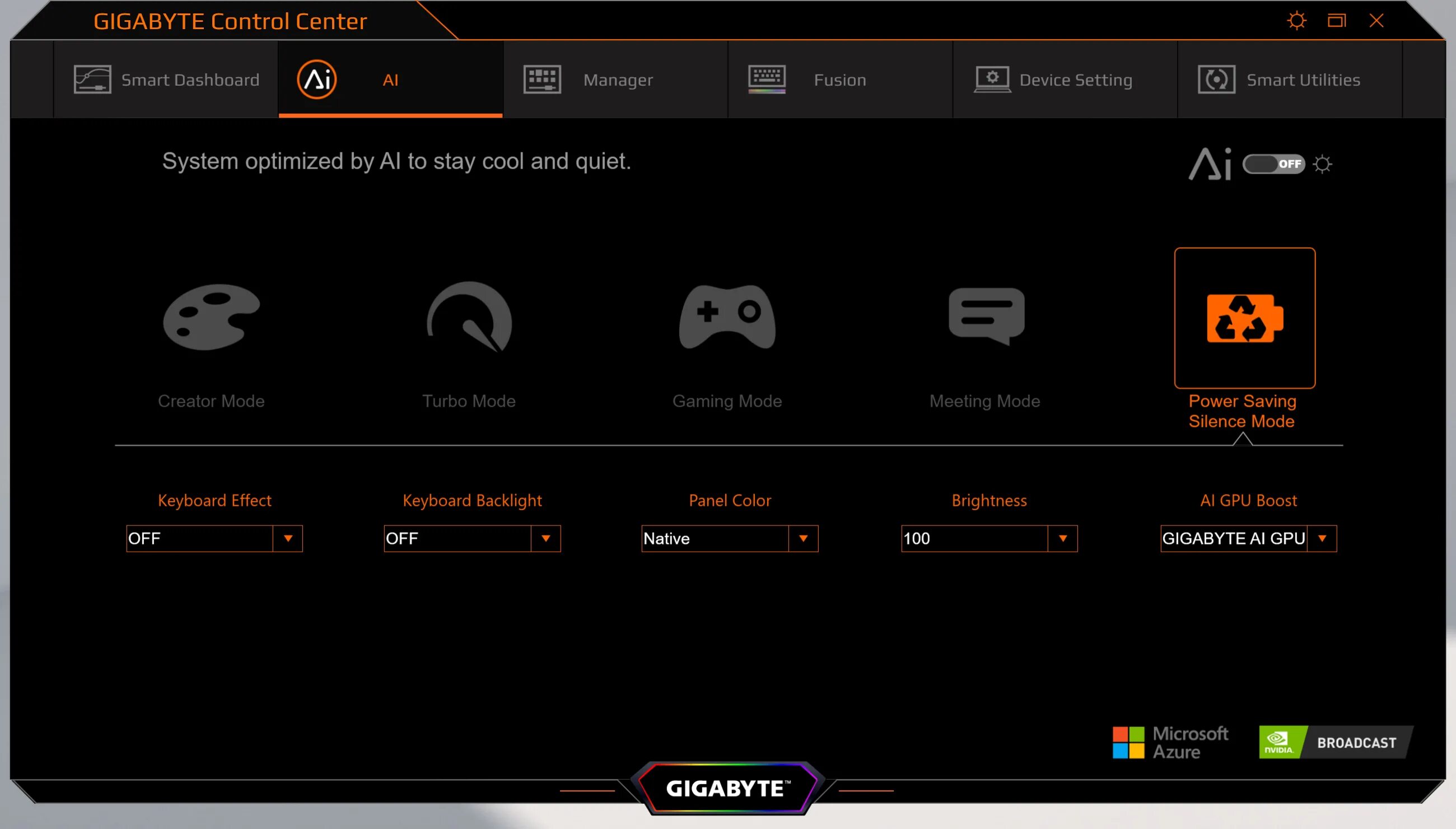Turn on the AI OFF toggle switch
The image size is (1456, 829).
pyautogui.click(x=1273, y=165)
